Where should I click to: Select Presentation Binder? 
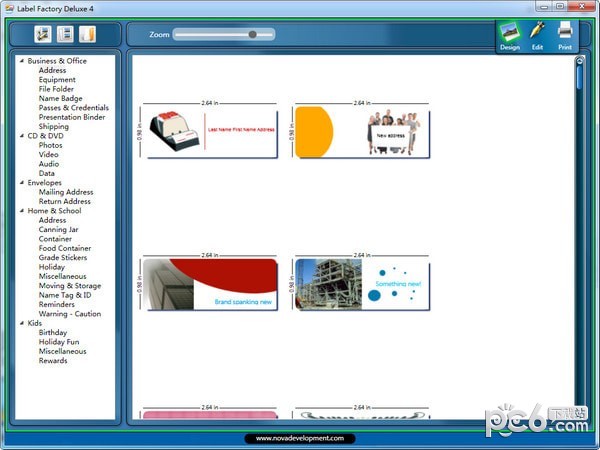[x=72, y=117]
